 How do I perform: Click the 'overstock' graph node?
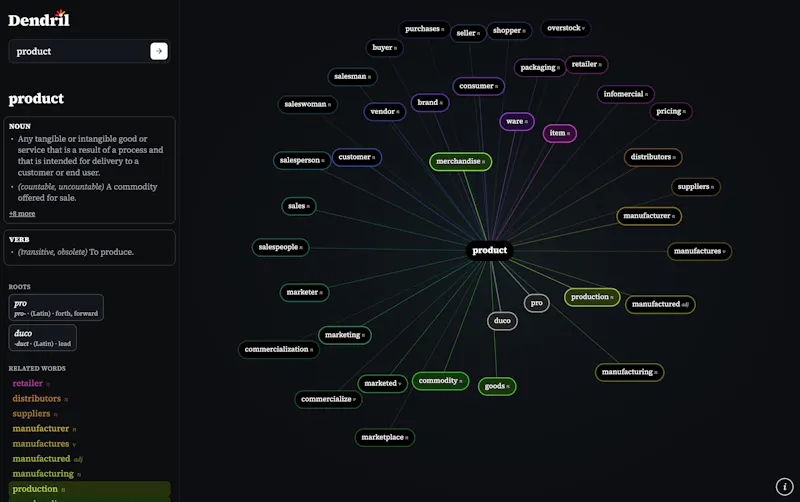(566, 28)
